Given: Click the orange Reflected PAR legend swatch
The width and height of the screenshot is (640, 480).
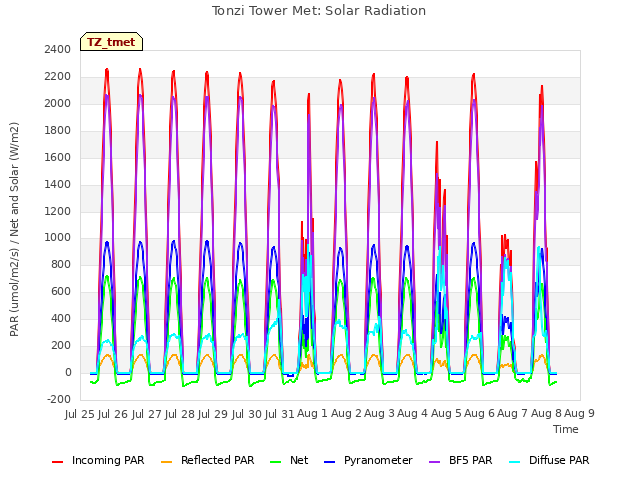Looking at the screenshot, I should click(167, 462).
